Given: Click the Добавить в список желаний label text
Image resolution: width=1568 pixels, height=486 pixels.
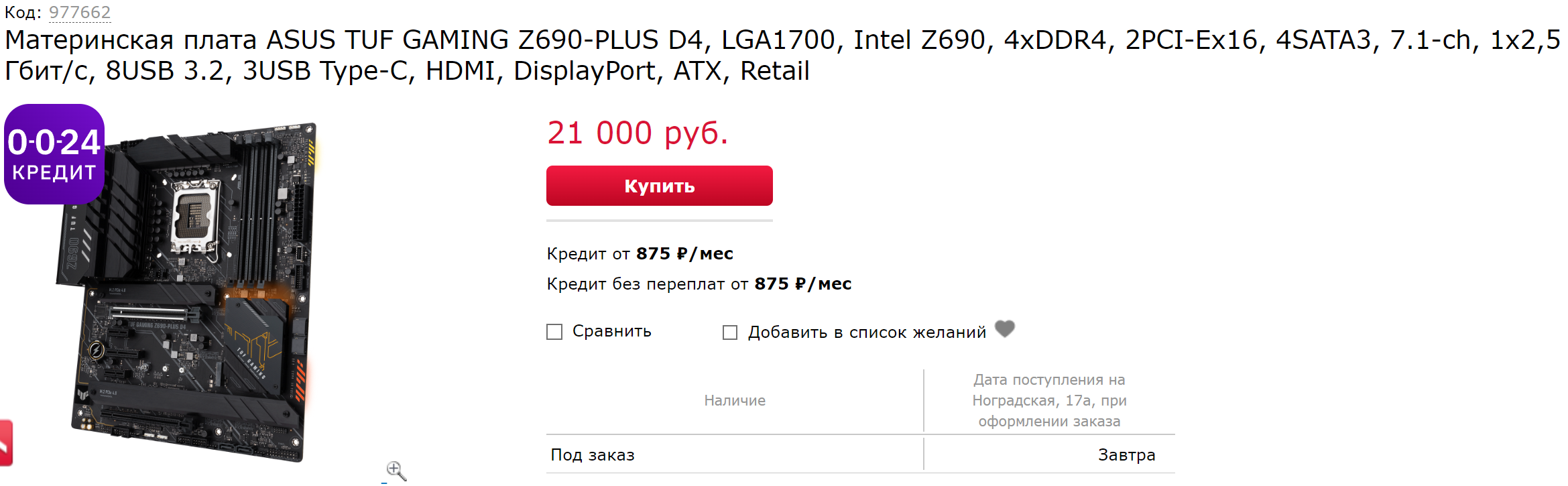Looking at the screenshot, I should [867, 332].
